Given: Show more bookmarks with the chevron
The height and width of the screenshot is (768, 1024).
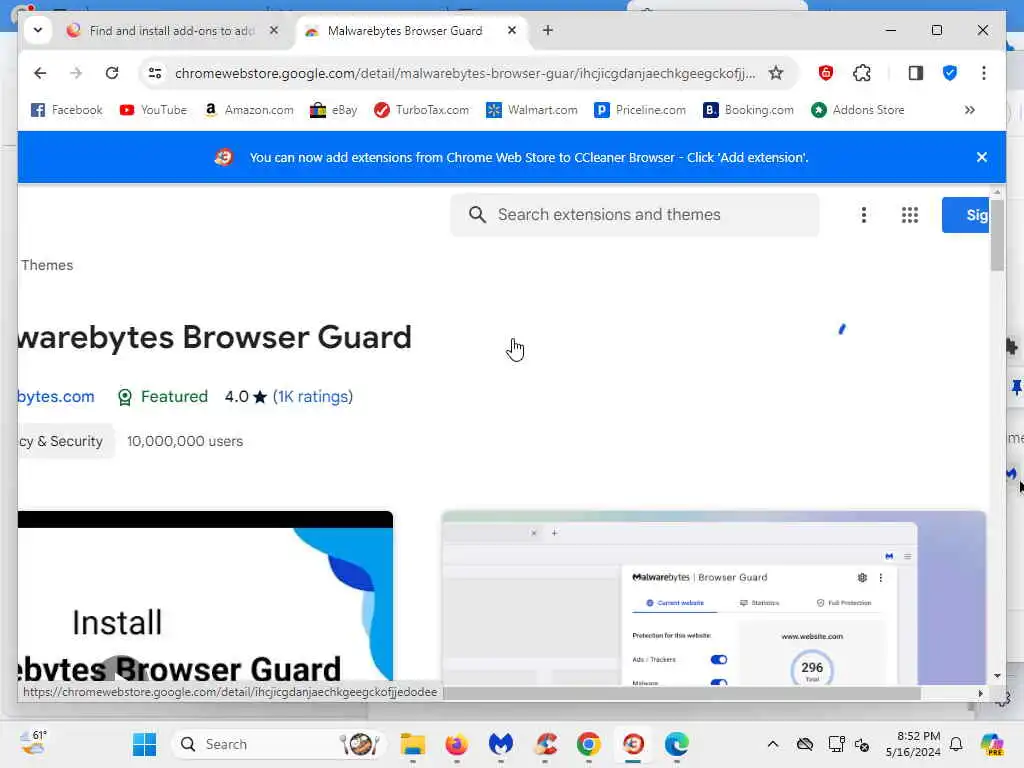Looking at the screenshot, I should (970, 110).
